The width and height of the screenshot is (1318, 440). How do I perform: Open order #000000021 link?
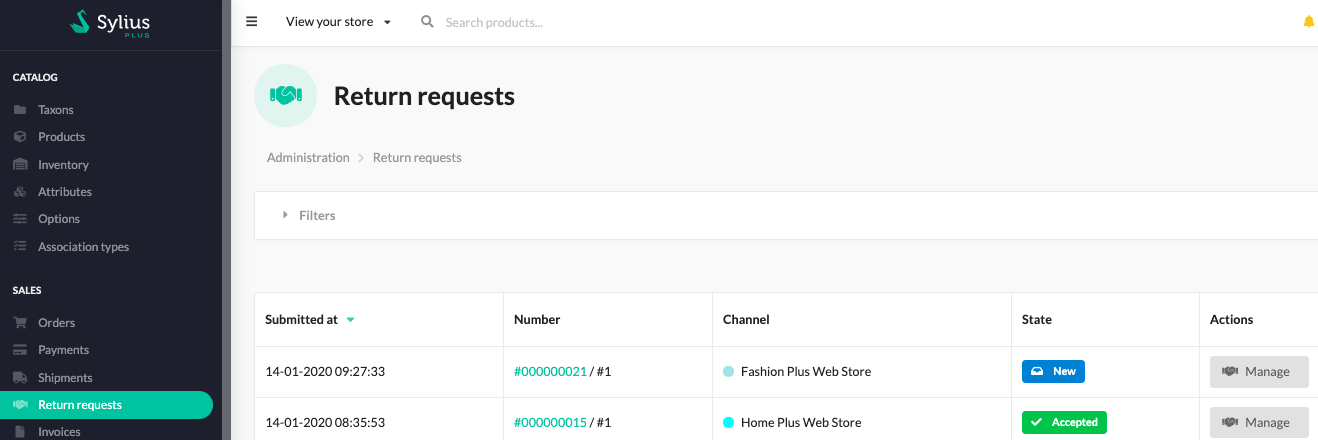[550, 372]
